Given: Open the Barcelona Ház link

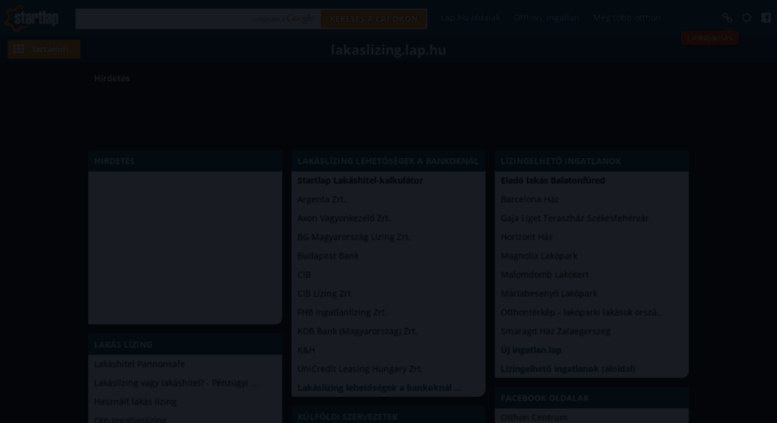Looking at the screenshot, I should 530,199.
